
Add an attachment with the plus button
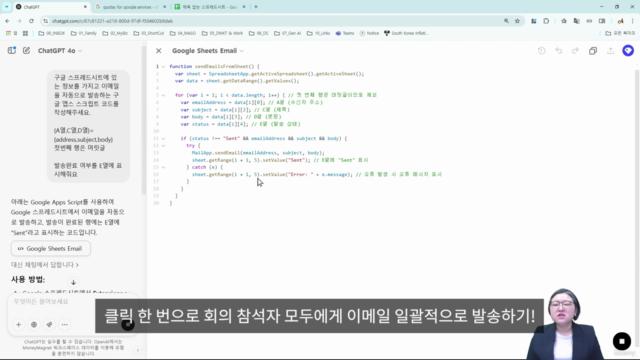tap(18, 324)
